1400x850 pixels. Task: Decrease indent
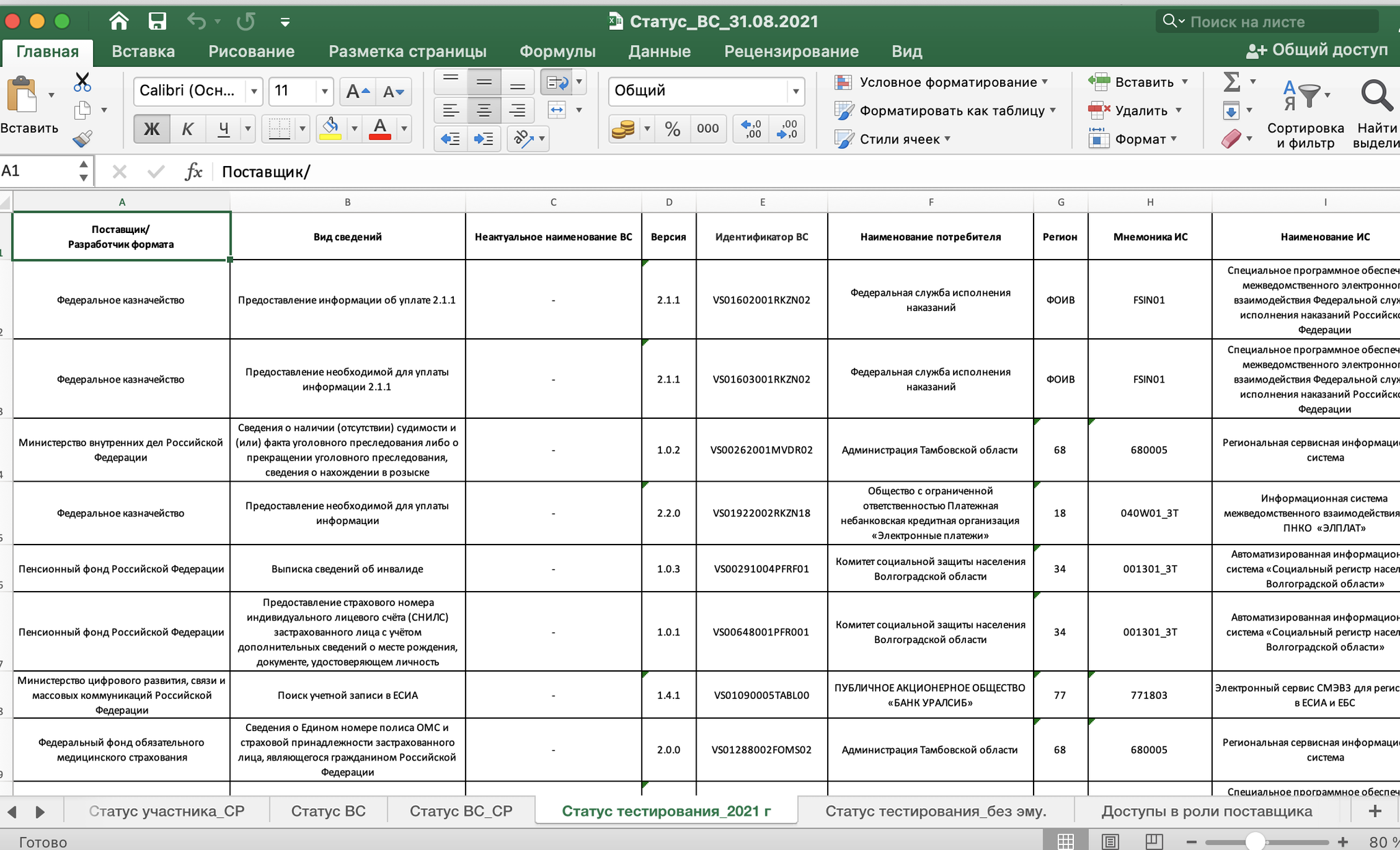tap(450, 139)
